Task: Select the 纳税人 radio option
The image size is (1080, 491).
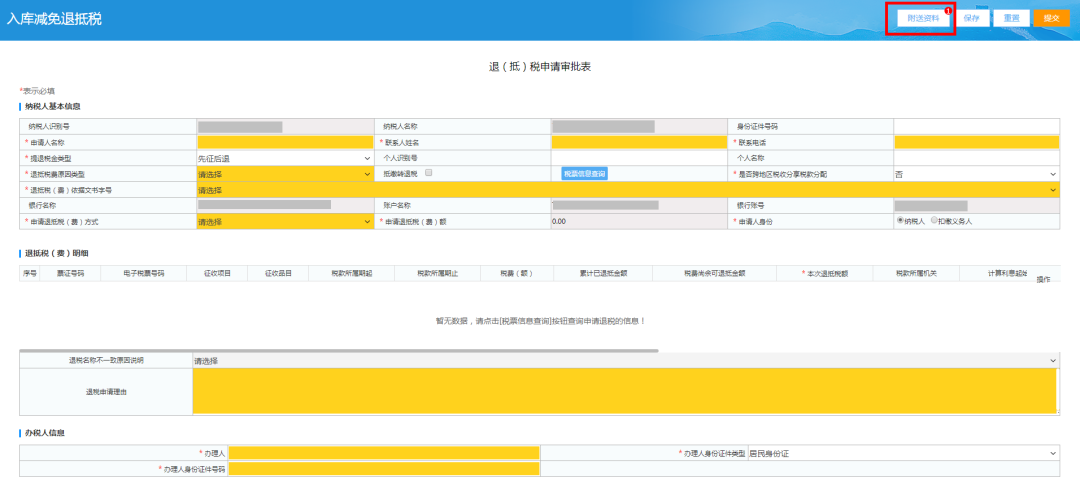Action: pos(900,220)
